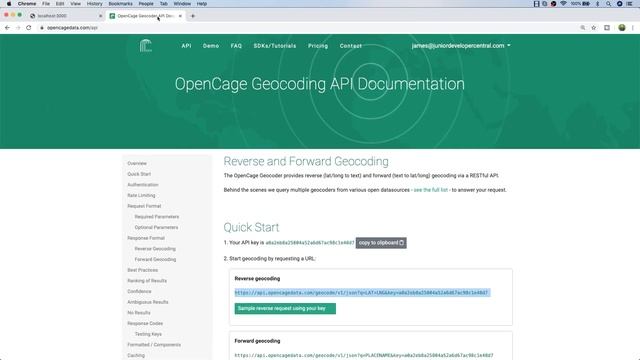Open Testing Keys sidebar item
640x360 pixels.
148,334
